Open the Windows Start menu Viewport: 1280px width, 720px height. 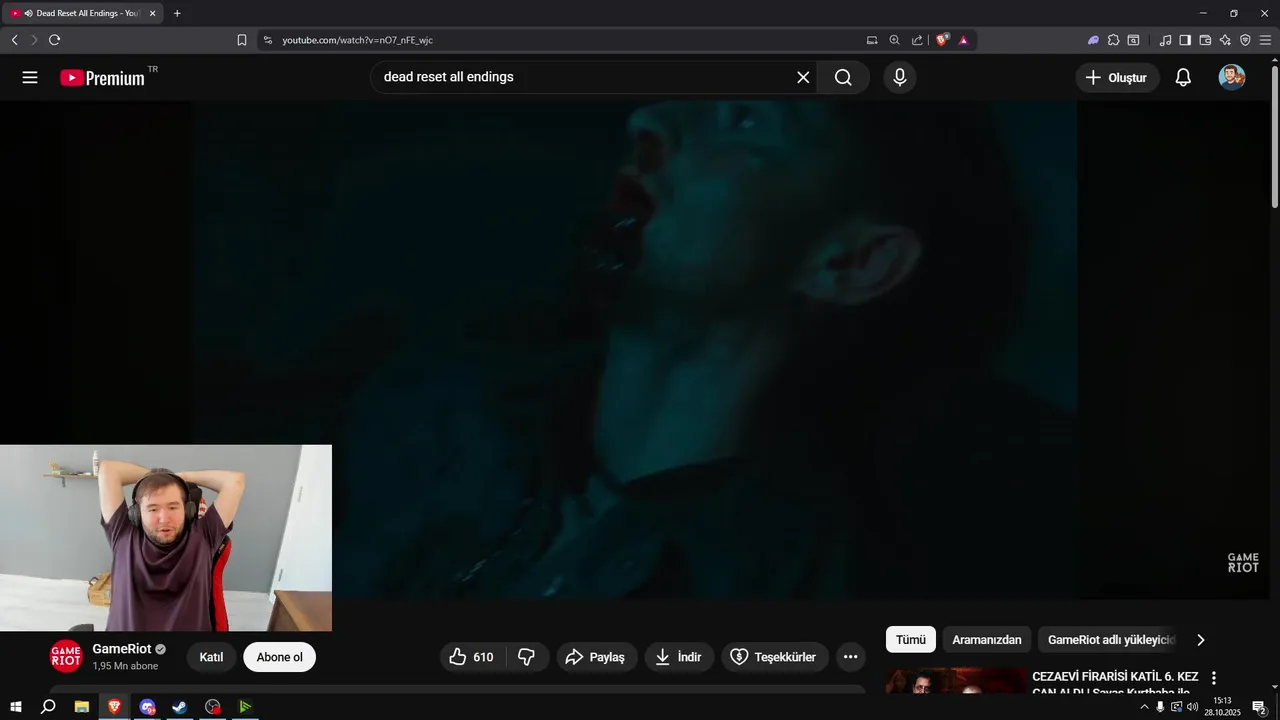pos(16,707)
